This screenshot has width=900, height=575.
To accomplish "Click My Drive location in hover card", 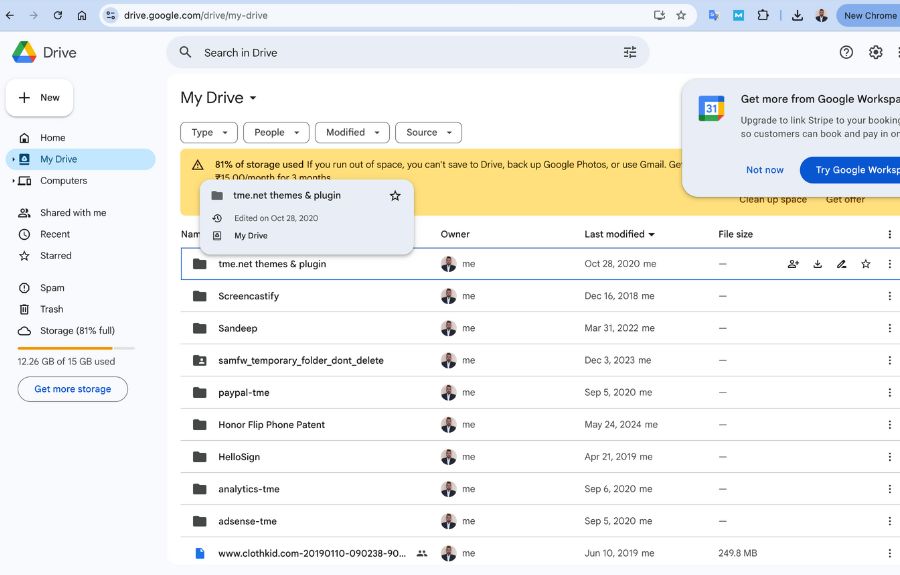I will tap(251, 236).
